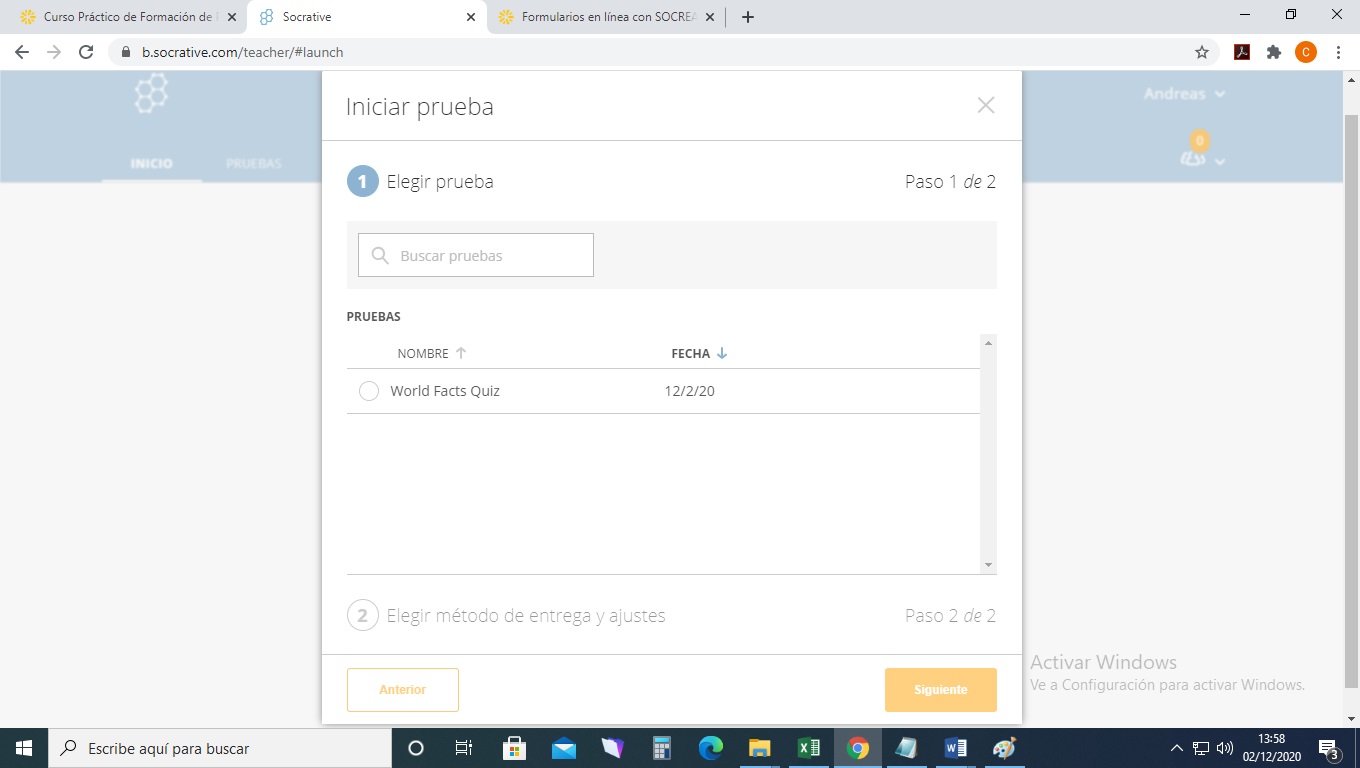This screenshot has height=768, width=1360.
Task: Click the Windows taskbar search box
Action: 220,748
